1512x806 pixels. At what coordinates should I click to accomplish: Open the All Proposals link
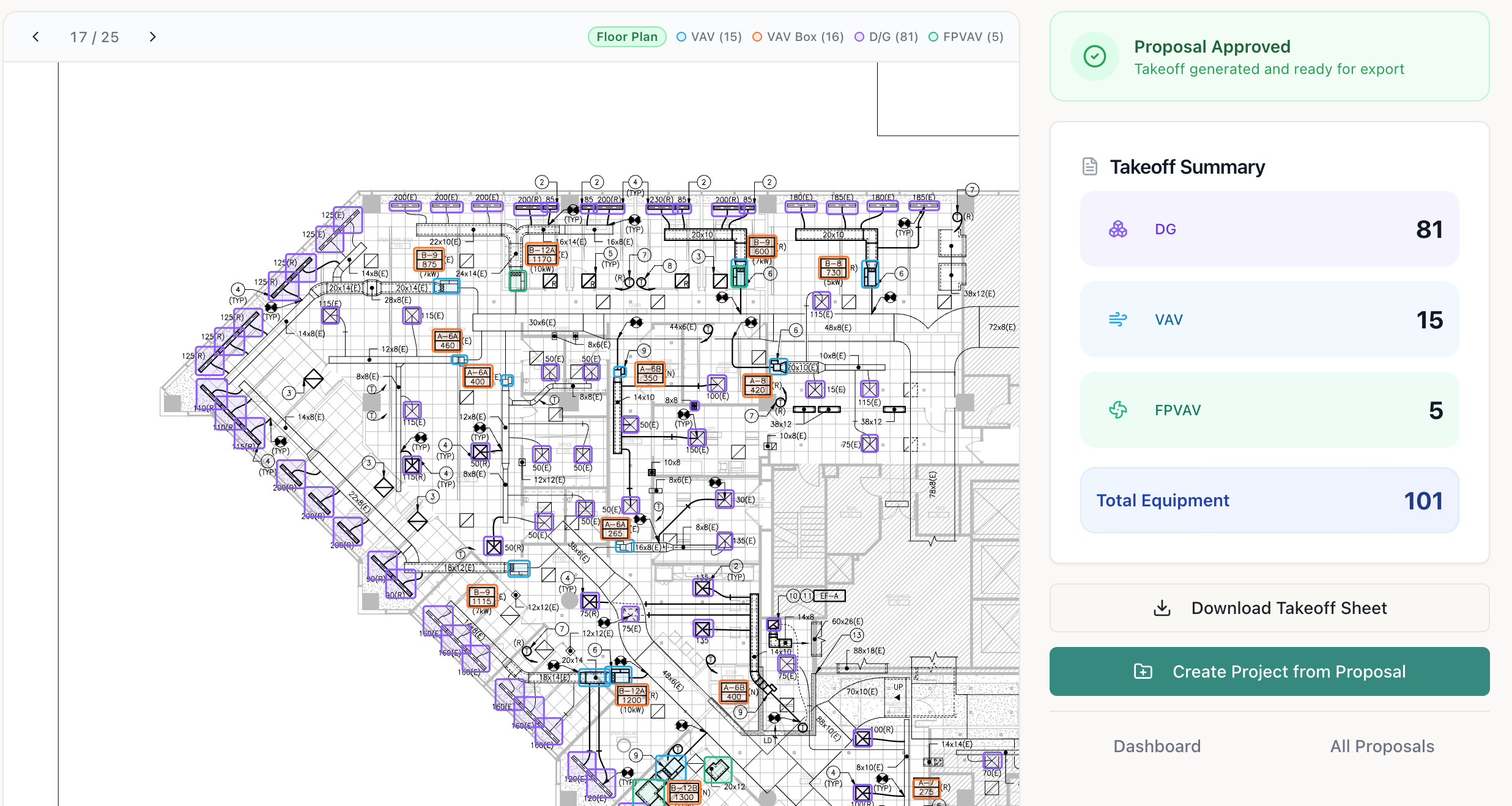[x=1382, y=746]
